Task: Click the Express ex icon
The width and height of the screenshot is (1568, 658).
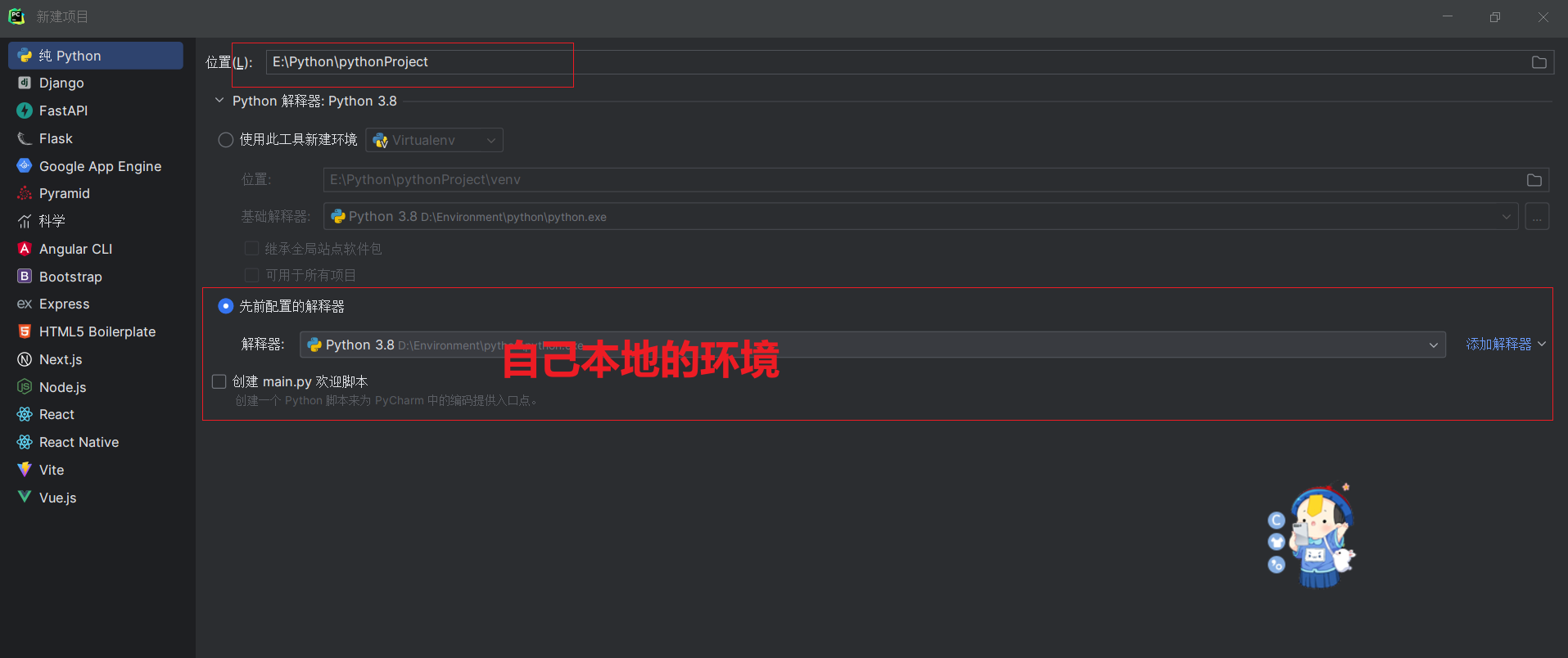Action: point(25,304)
